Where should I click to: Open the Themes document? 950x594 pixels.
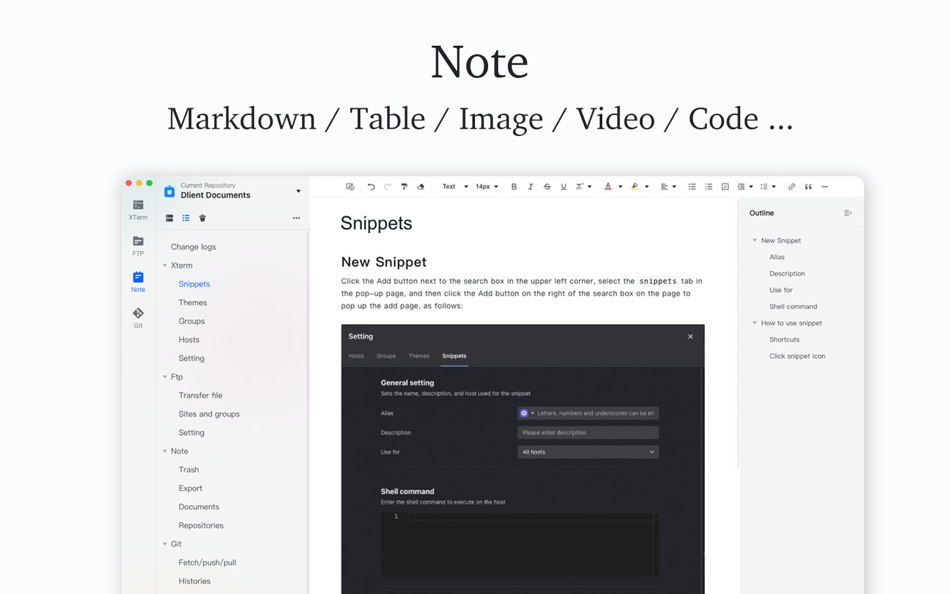[193, 302]
